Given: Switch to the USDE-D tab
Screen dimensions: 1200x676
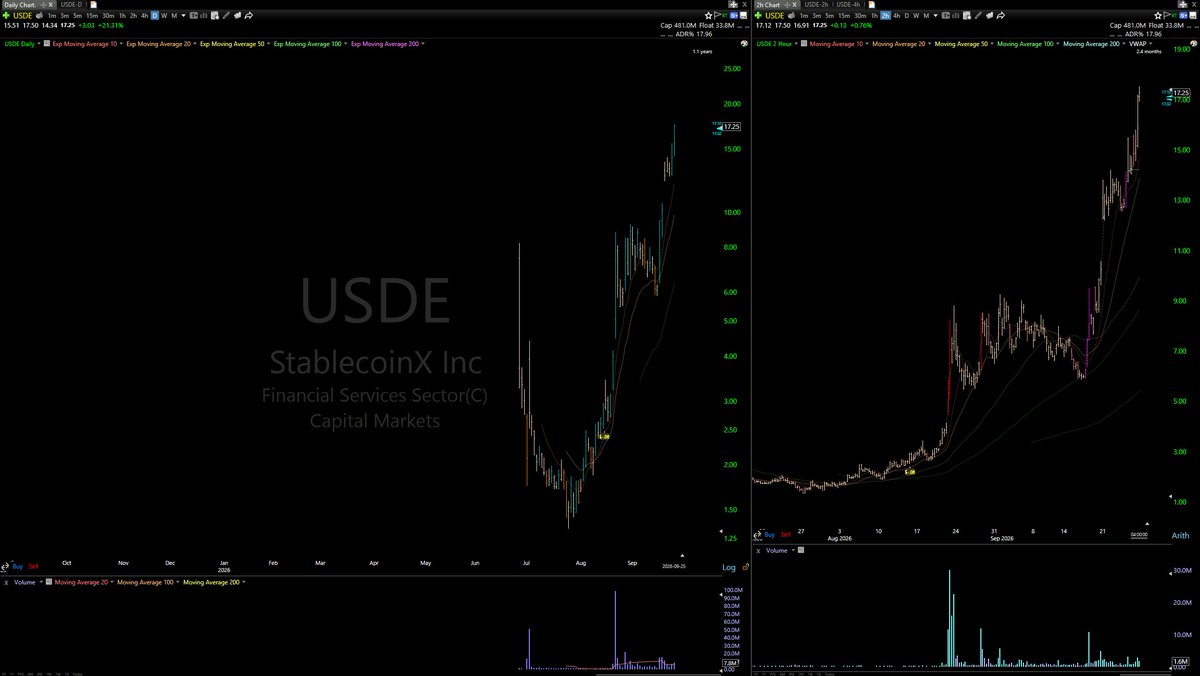Looking at the screenshot, I should coord(71,5).
